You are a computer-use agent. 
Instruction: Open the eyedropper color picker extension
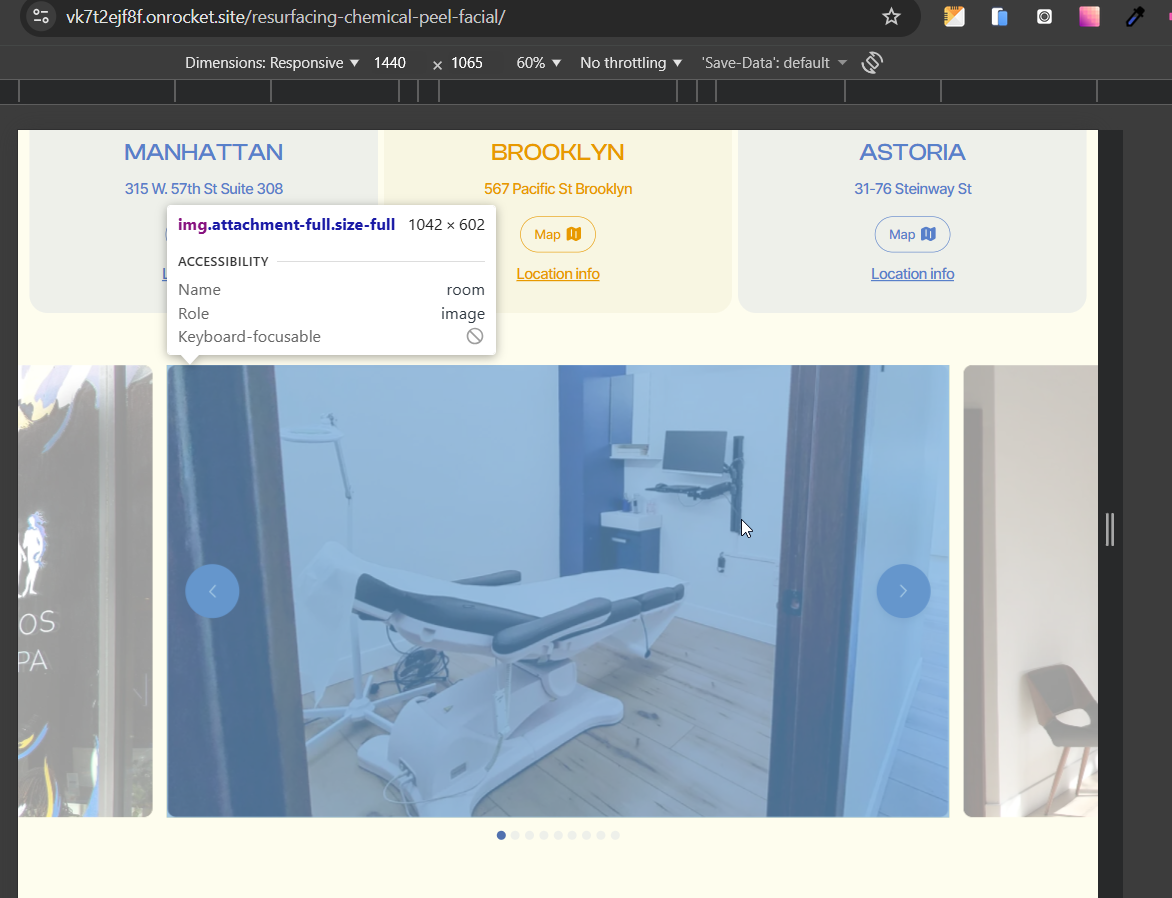point(1135,16)
